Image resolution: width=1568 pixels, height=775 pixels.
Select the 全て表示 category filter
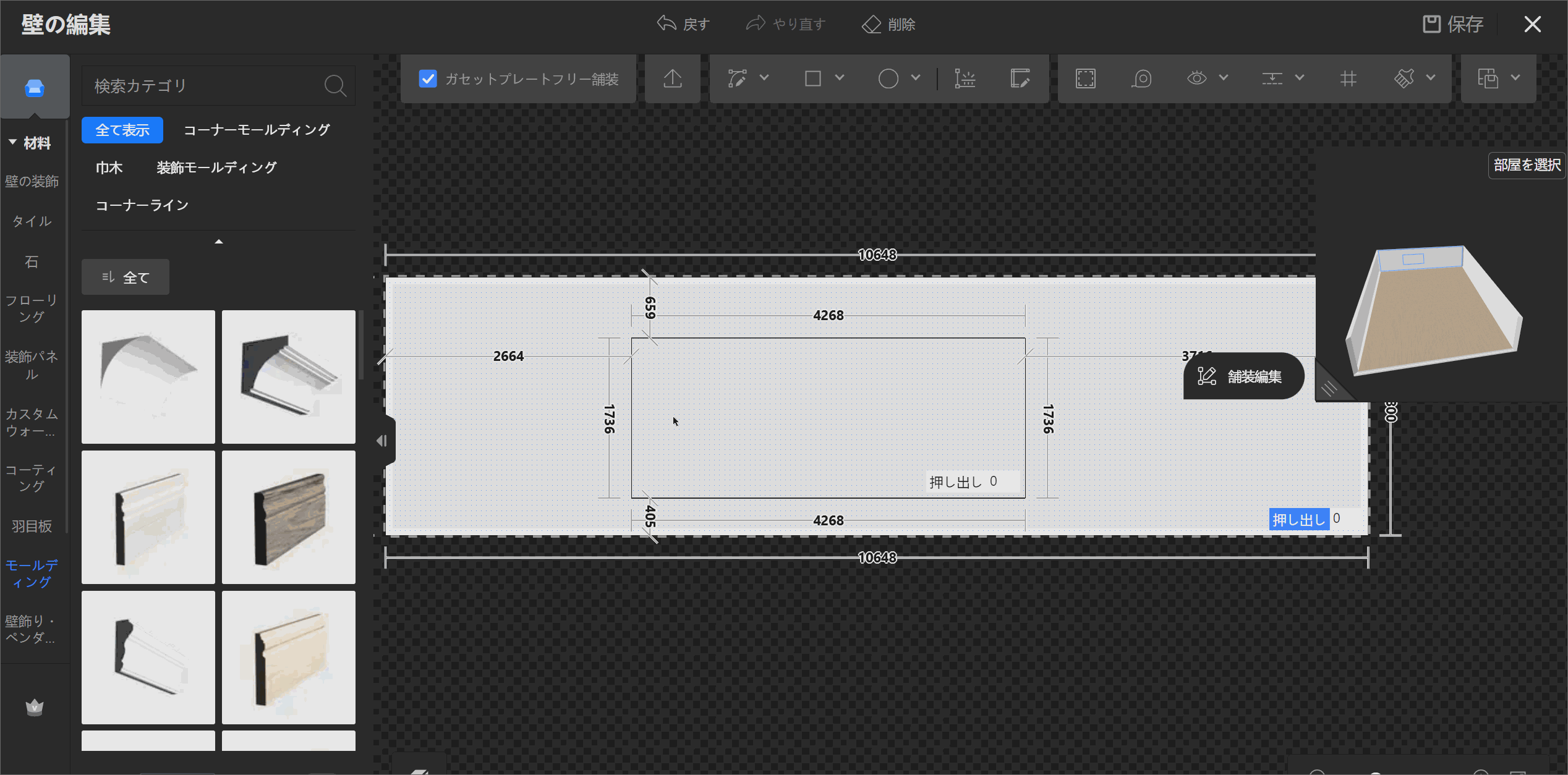click(122, 130)
